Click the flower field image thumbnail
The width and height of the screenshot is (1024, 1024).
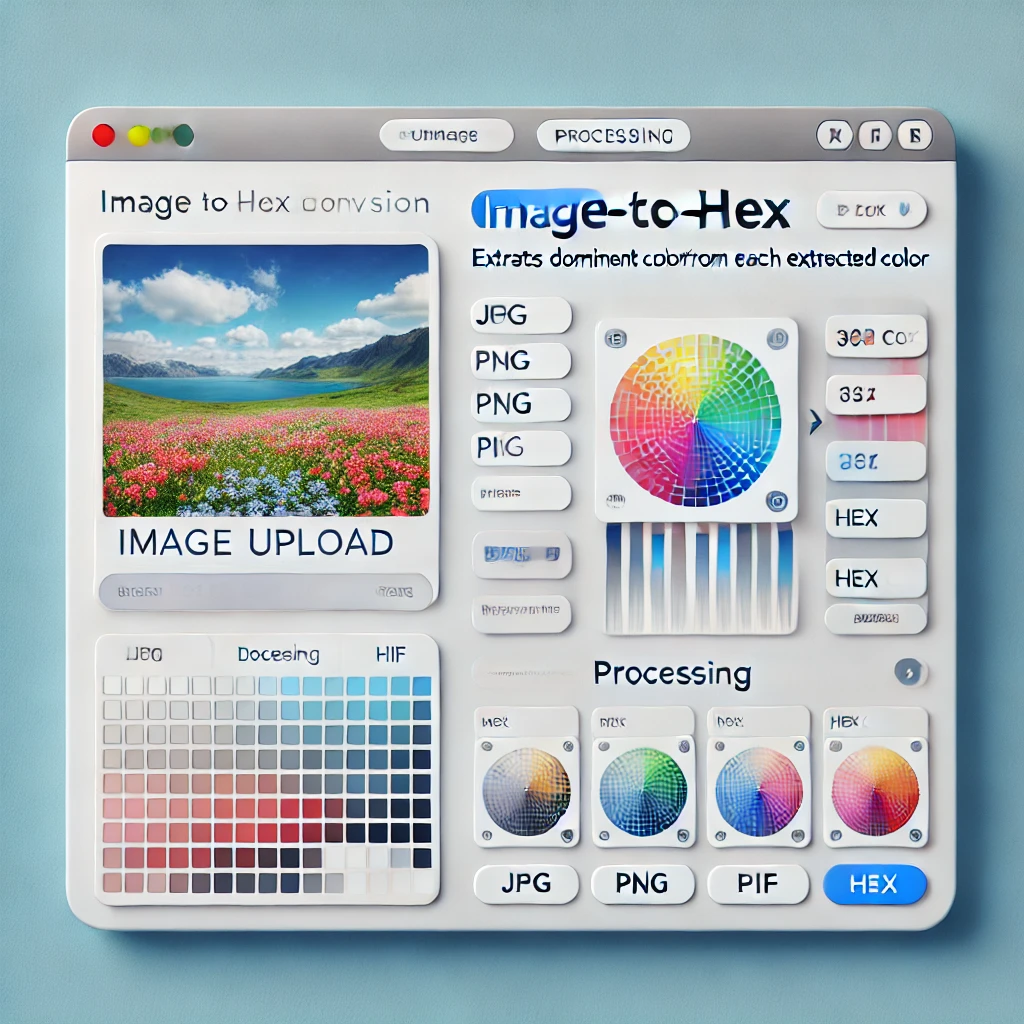[266, 380]
